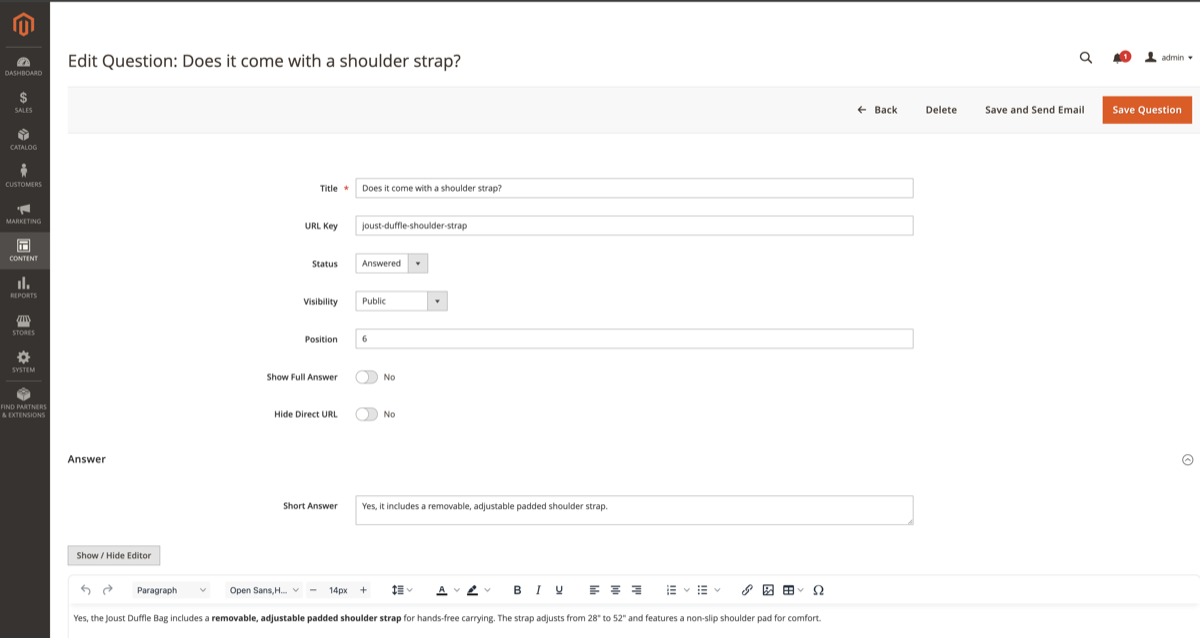
Task: Open the admin account menu
Action: 1168,58
